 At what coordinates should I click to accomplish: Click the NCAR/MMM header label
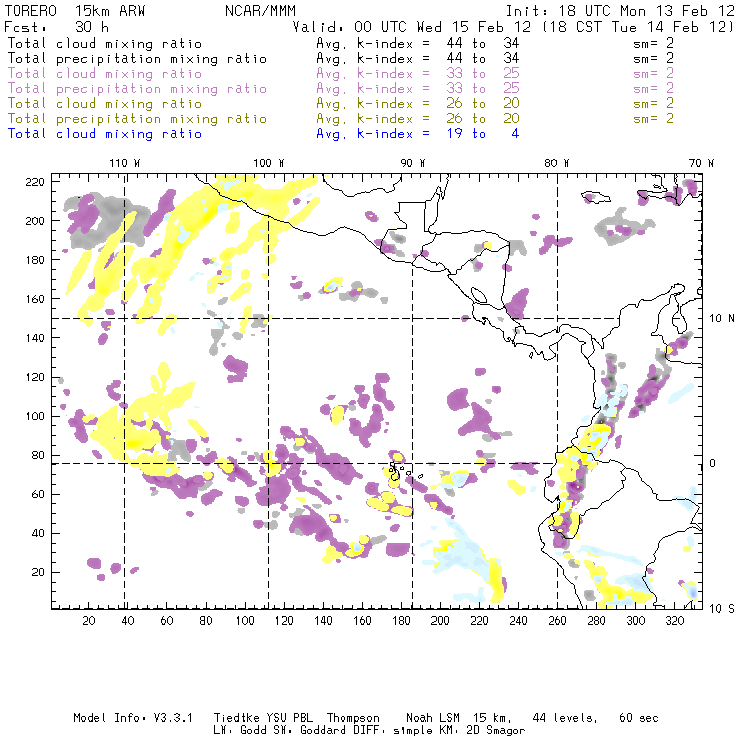(x=257, y=11)
